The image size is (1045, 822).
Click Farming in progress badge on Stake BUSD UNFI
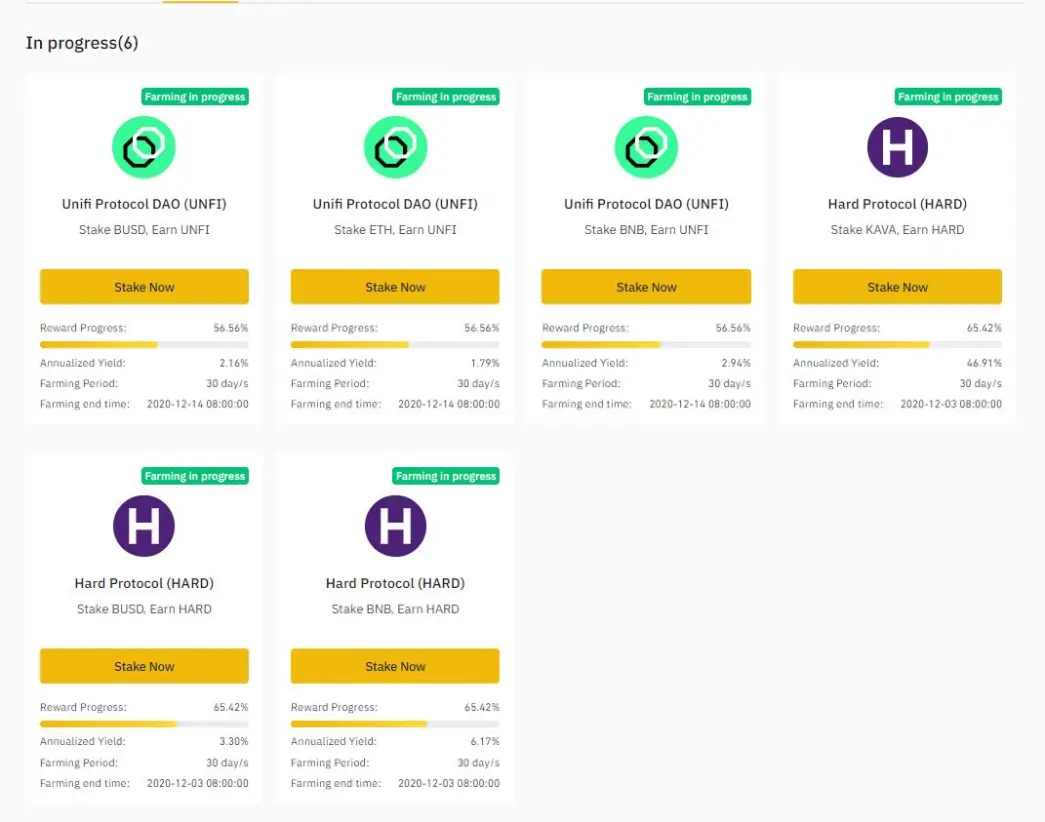[195, 97]
